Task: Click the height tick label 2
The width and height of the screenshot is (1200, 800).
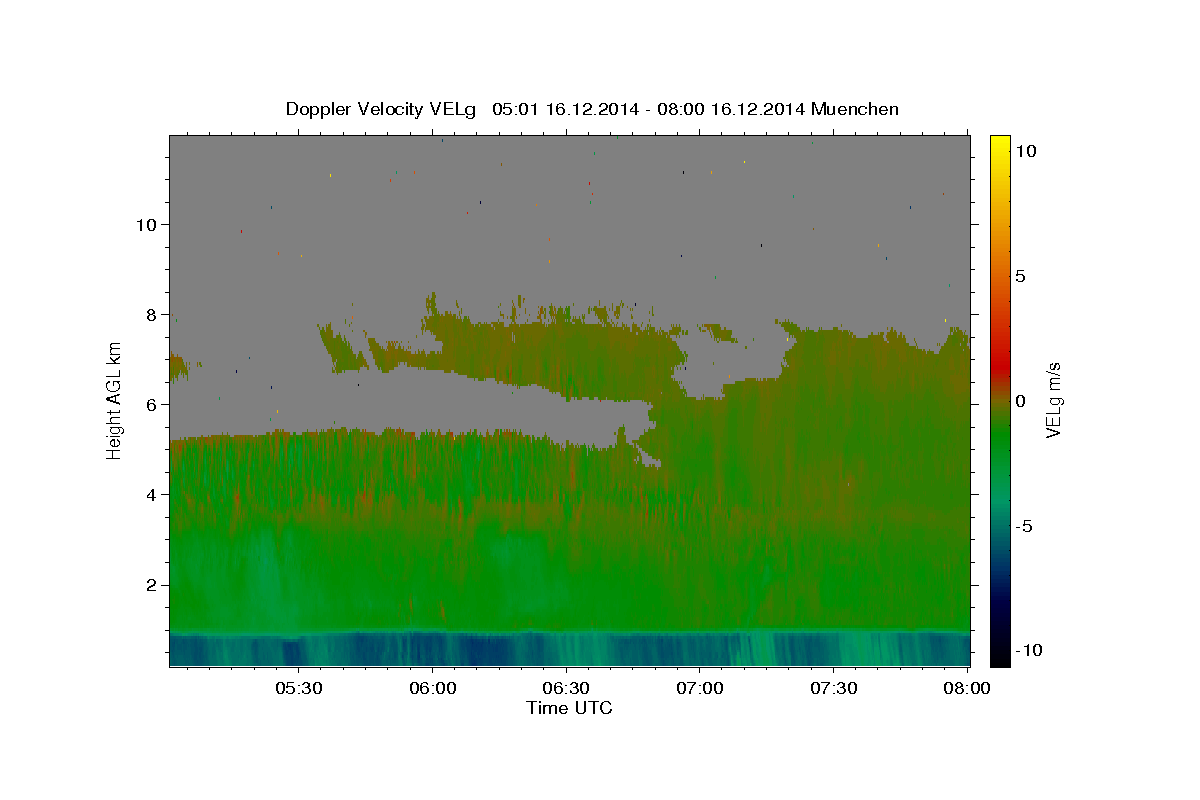Action: click(x=152, y=584)
